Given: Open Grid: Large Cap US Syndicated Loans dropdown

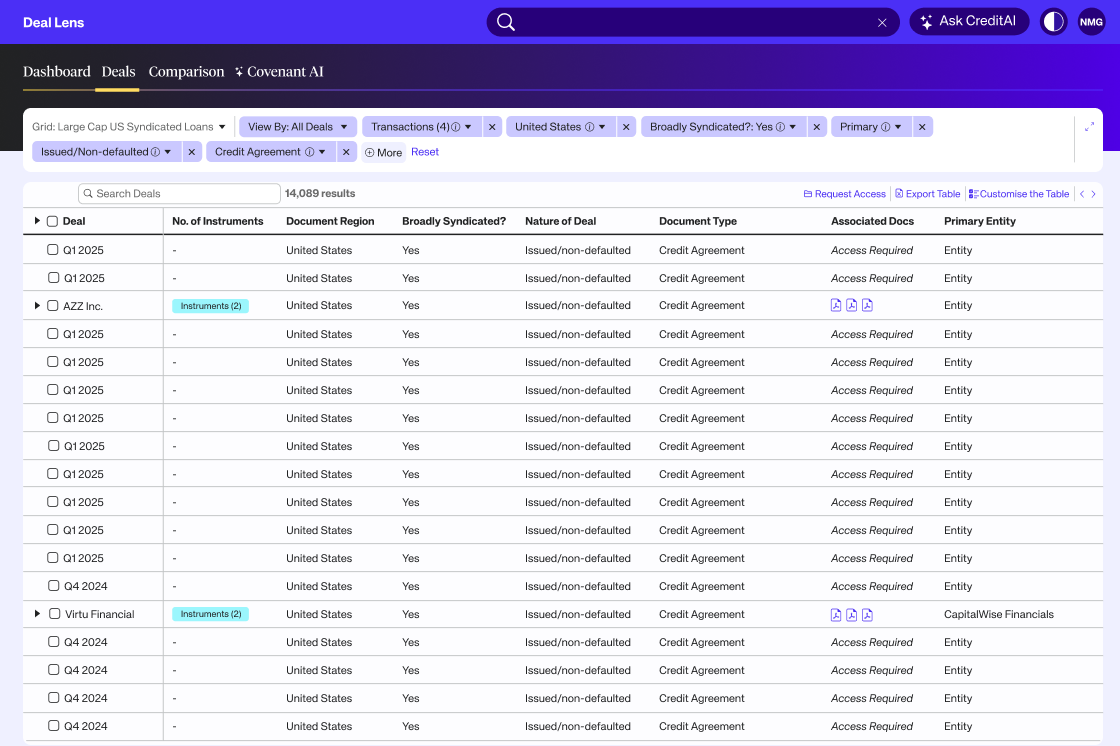Looking at the screenshot, I should click(129, 127).
